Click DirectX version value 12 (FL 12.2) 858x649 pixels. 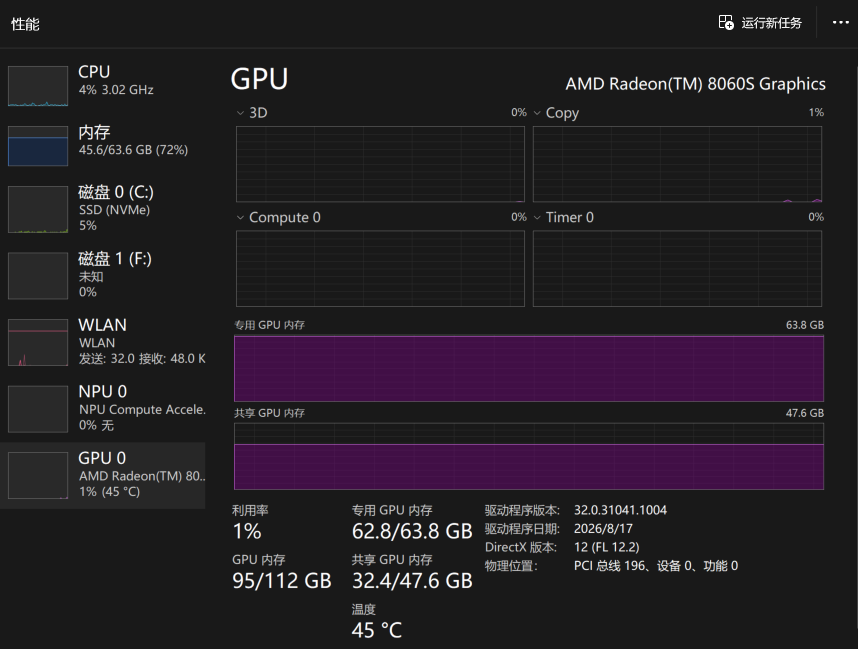coord(606,547)
